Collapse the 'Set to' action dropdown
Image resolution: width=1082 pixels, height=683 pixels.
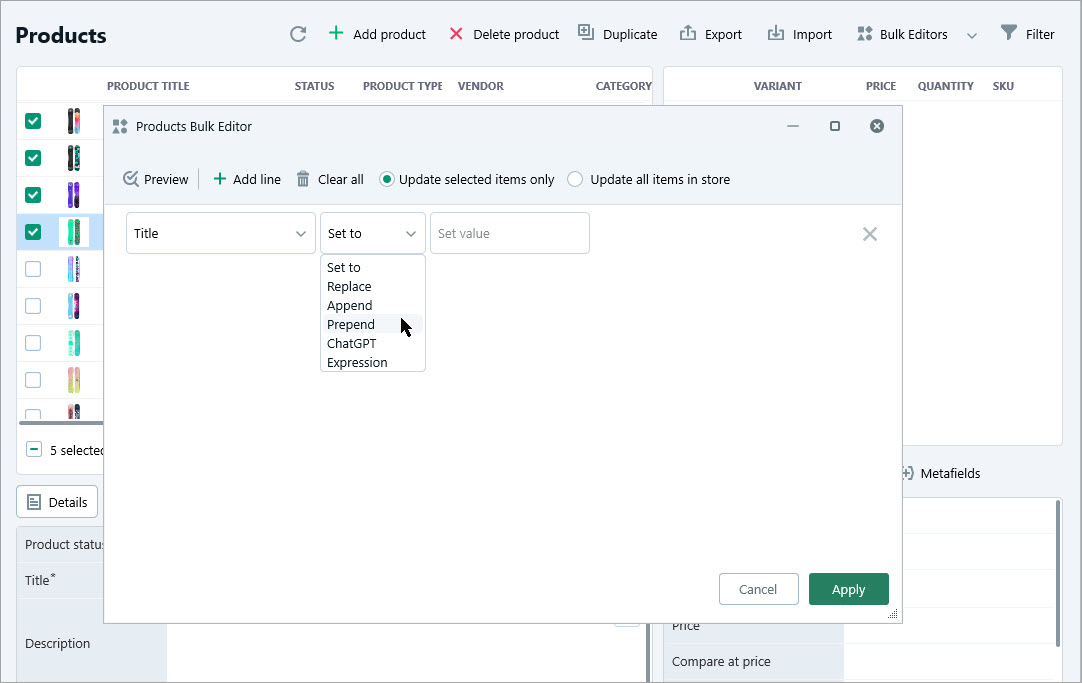pos(373,233)
